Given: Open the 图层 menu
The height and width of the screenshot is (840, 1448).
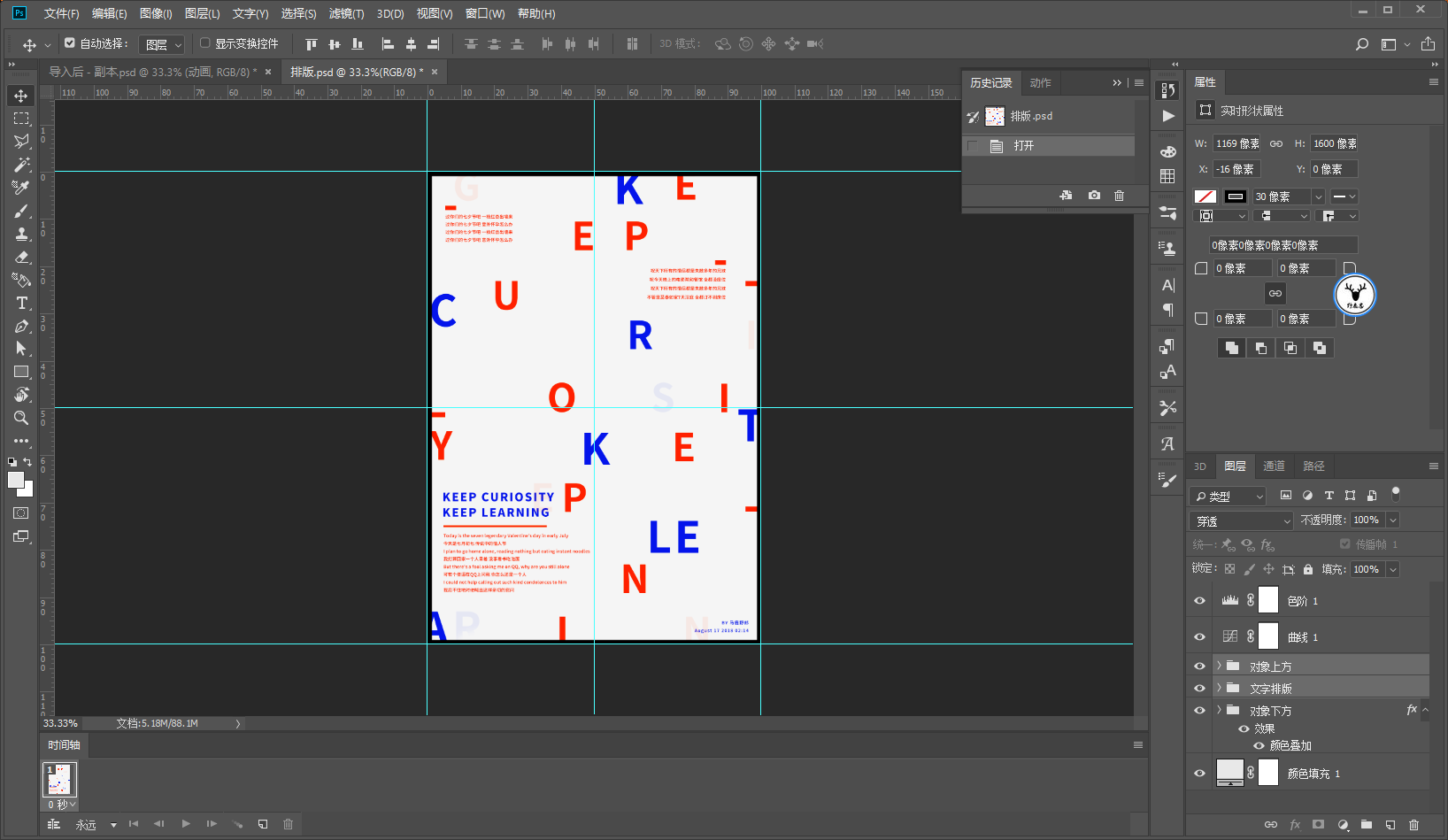Looking at the screenshot, I should [203, 13].
